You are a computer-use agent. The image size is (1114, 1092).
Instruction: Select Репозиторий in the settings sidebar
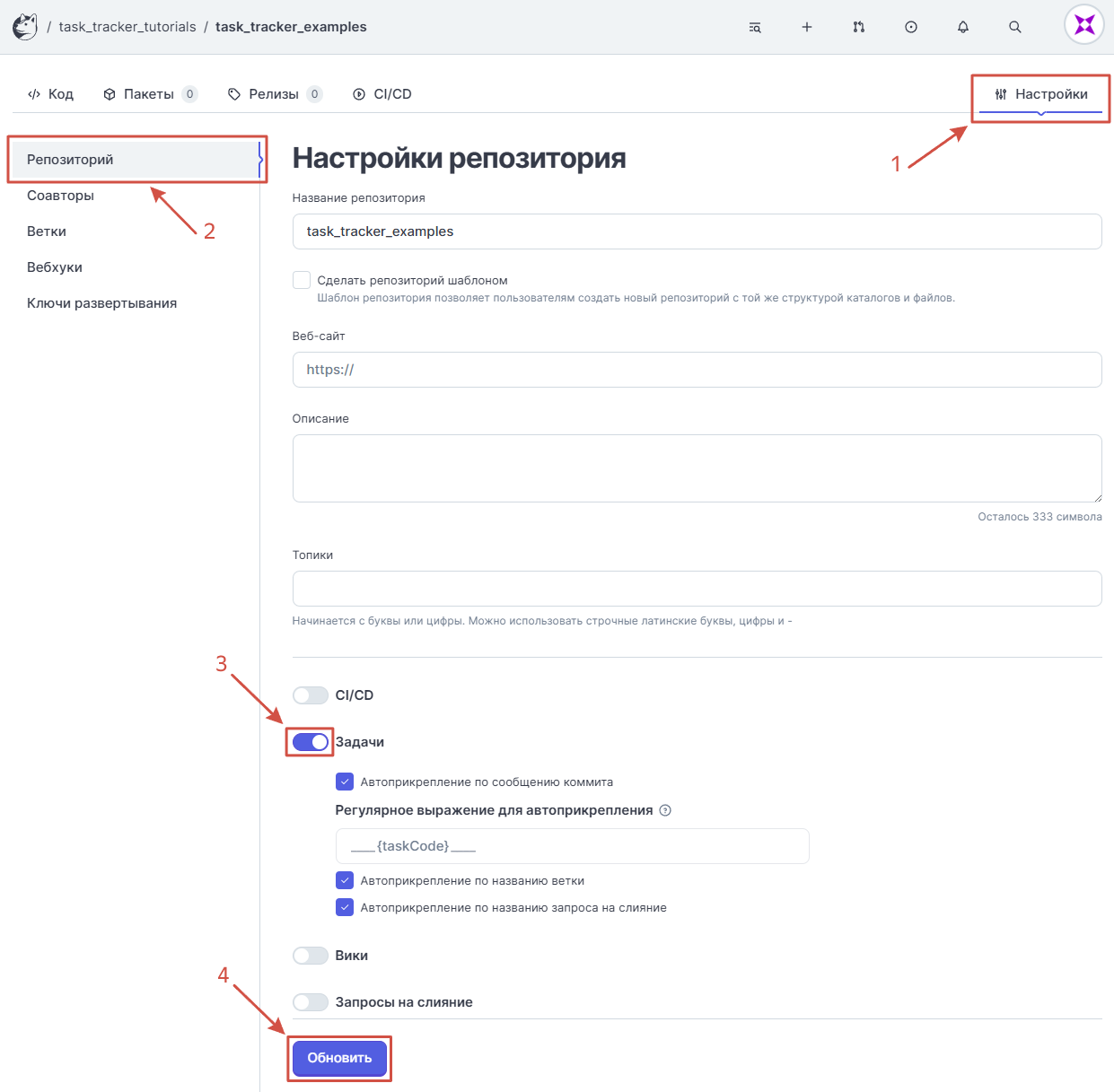click(x=135, y=160)
